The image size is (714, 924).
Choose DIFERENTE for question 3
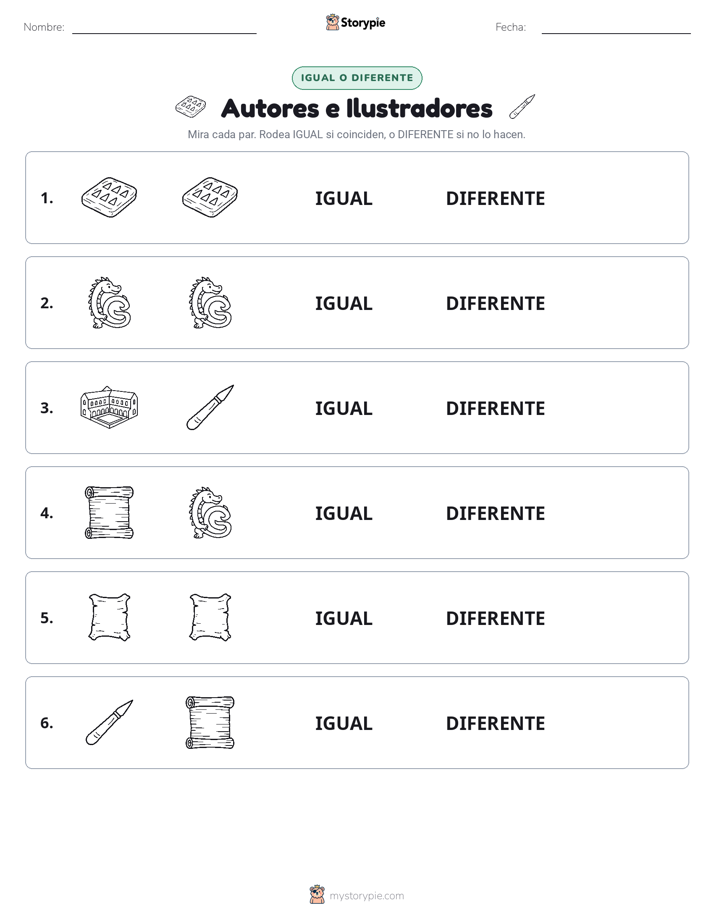(x=495, y=408)
